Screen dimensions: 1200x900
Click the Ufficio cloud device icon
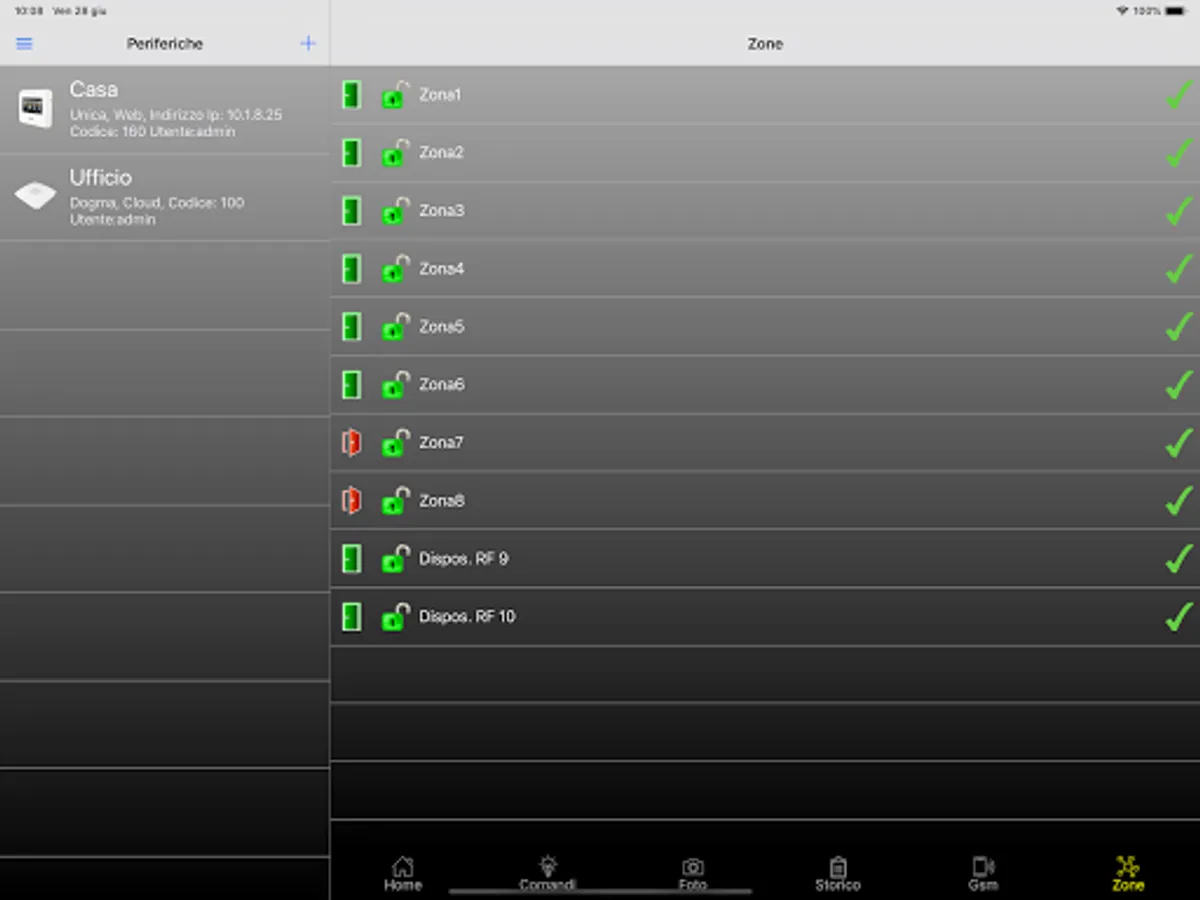pyautogui.click(x=35, y=196)
